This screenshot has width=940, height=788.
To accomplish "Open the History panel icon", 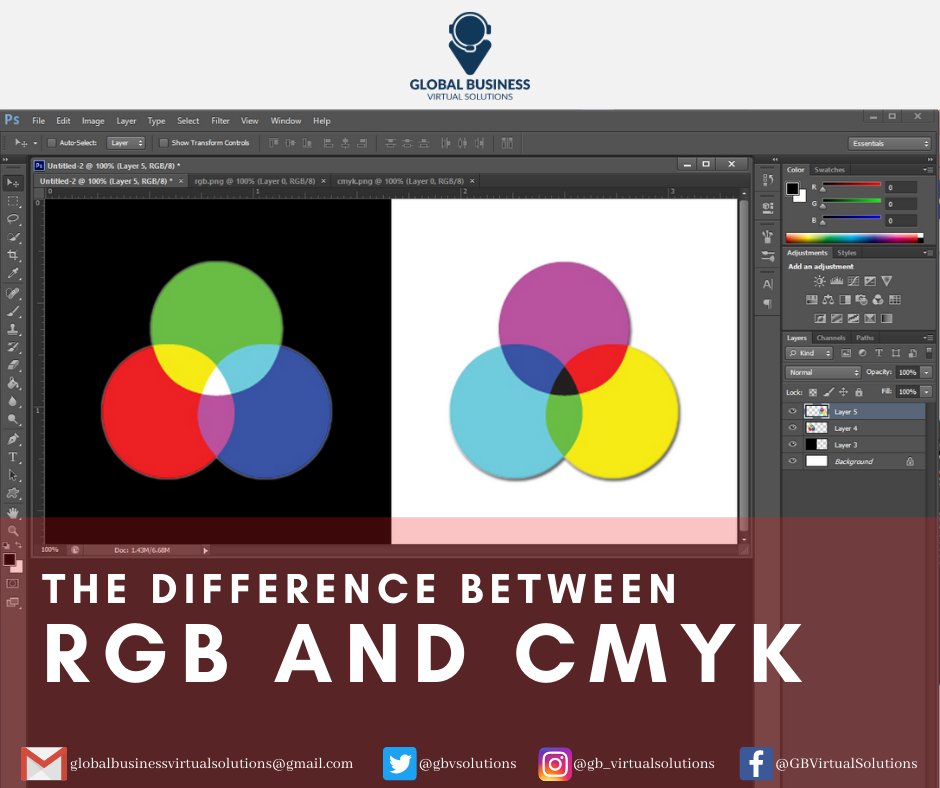I will (767, 179).
